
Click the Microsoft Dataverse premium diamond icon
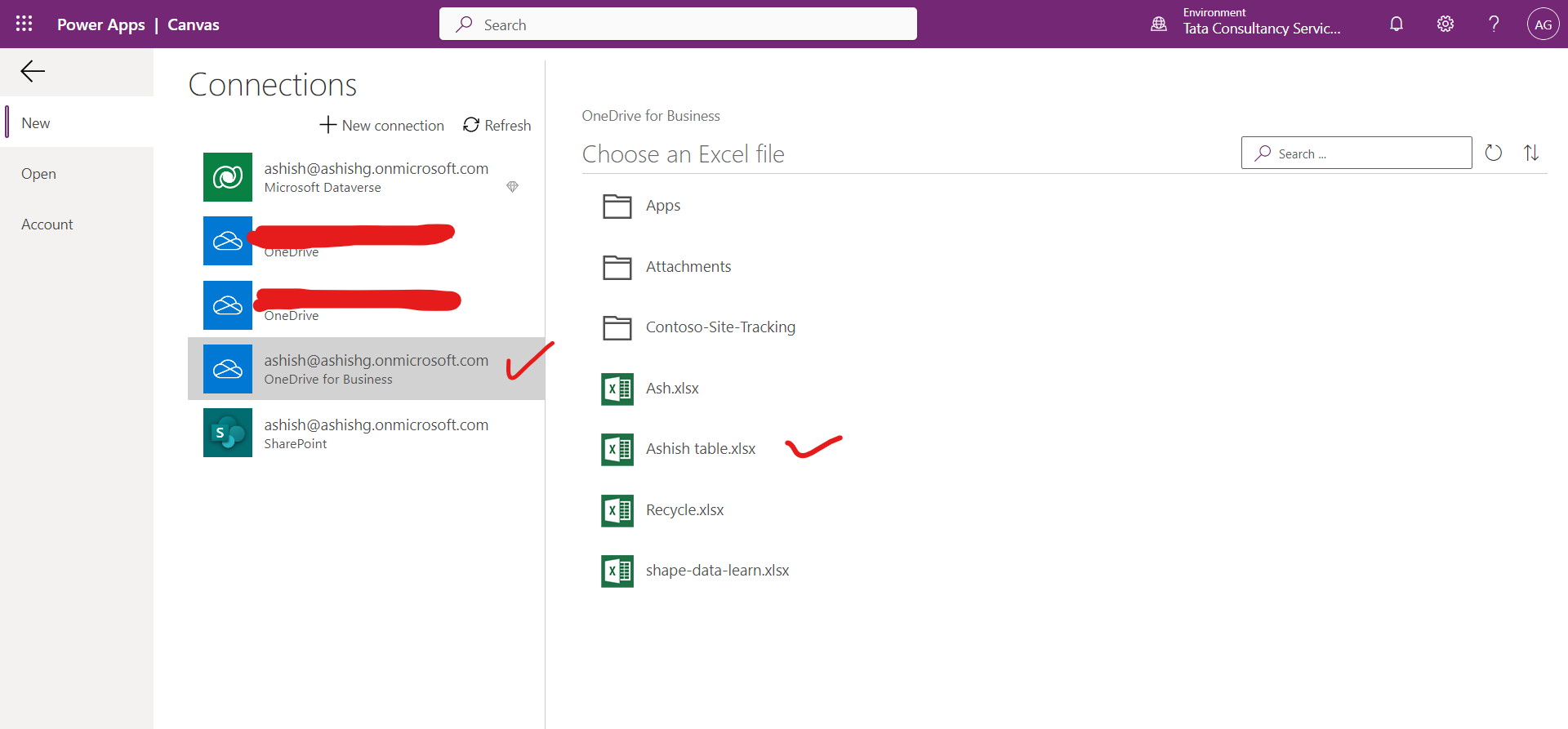point(512,187)
